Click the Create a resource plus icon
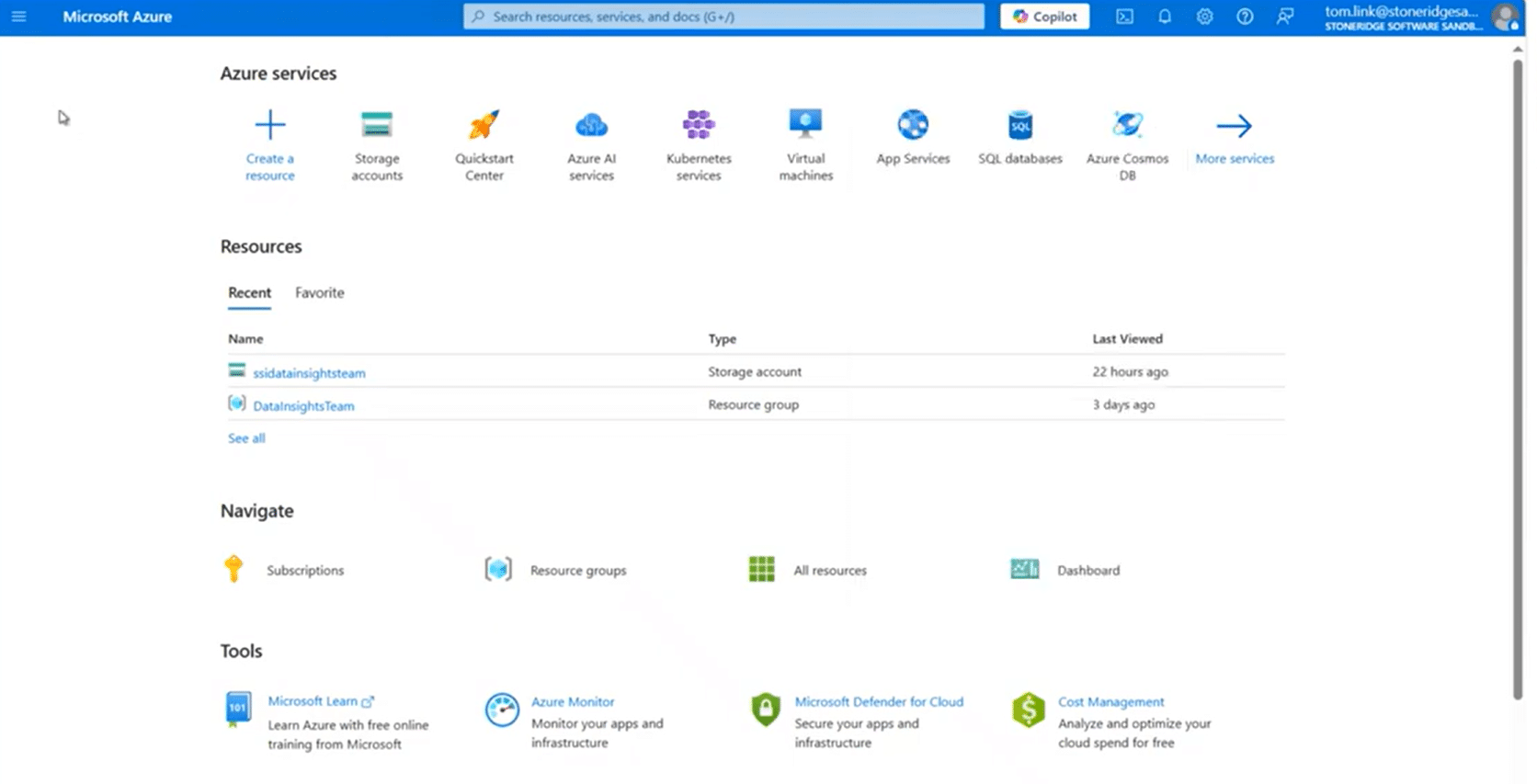Image resolution: width=1537 pixels, height=784 pixels. (x=270, y=125)
